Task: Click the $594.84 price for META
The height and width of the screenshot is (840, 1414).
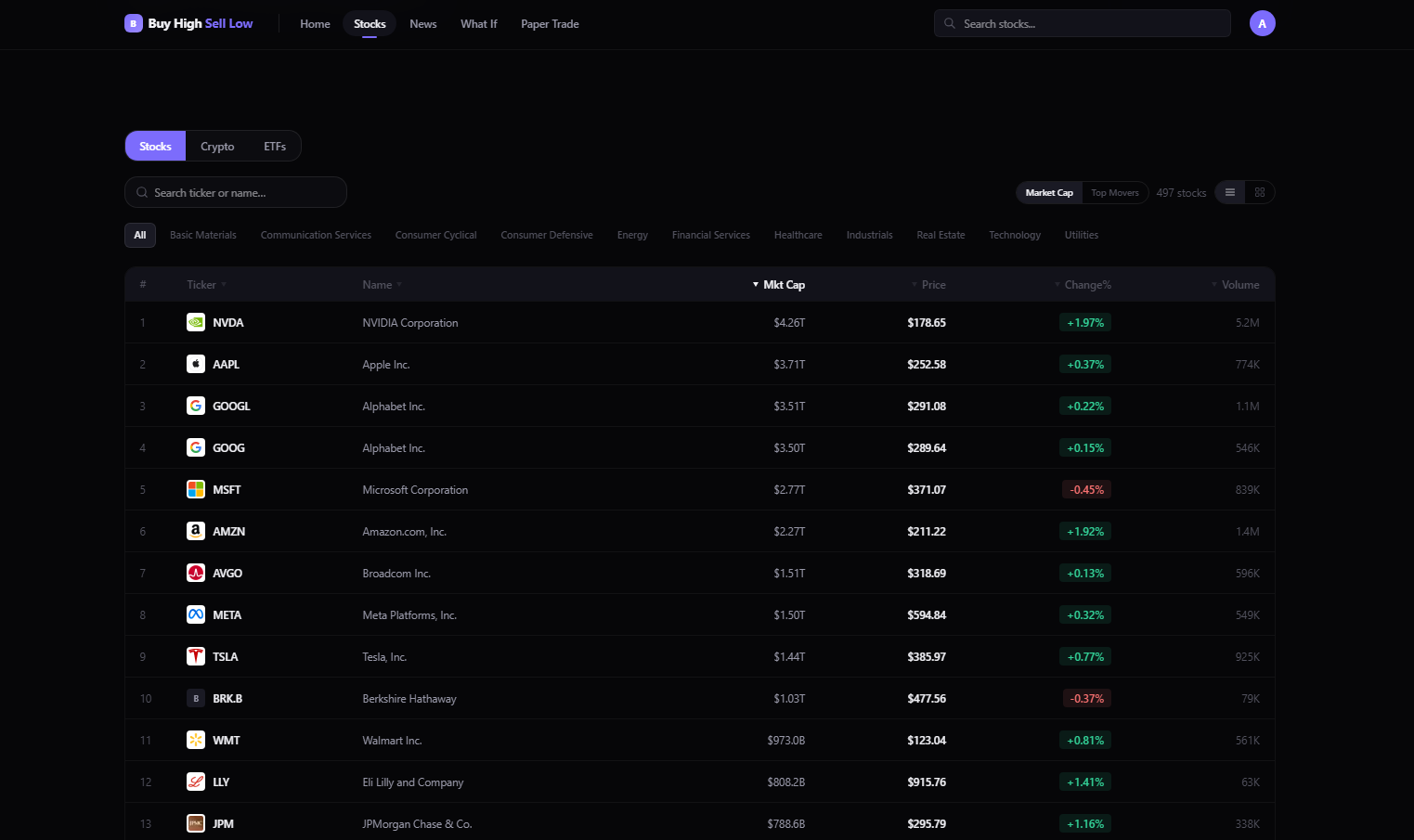Action: [x=927, y=614]
